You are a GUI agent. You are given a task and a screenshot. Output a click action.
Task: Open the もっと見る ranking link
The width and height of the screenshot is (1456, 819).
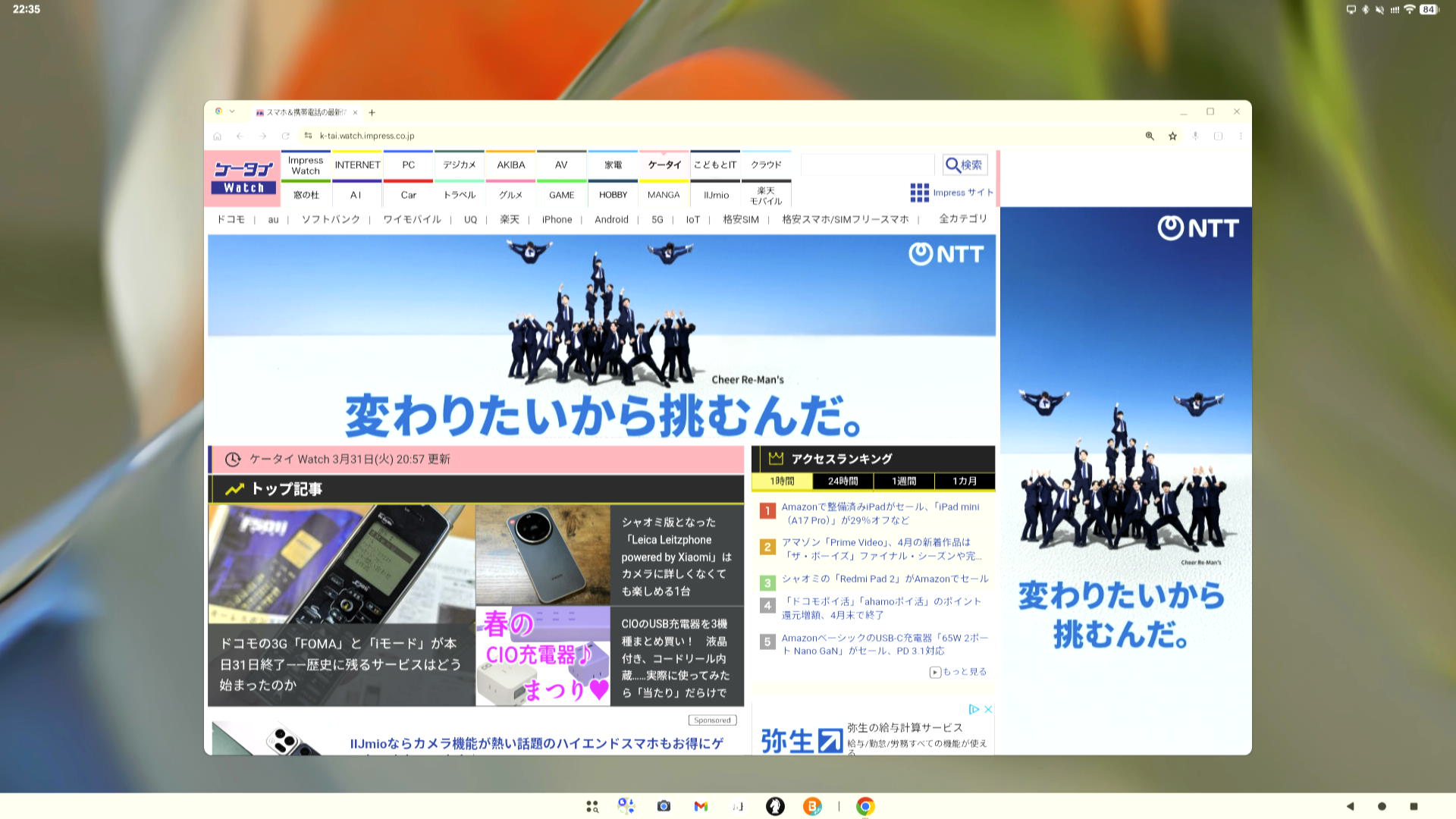pyautogui.click(x=962, y=671)
